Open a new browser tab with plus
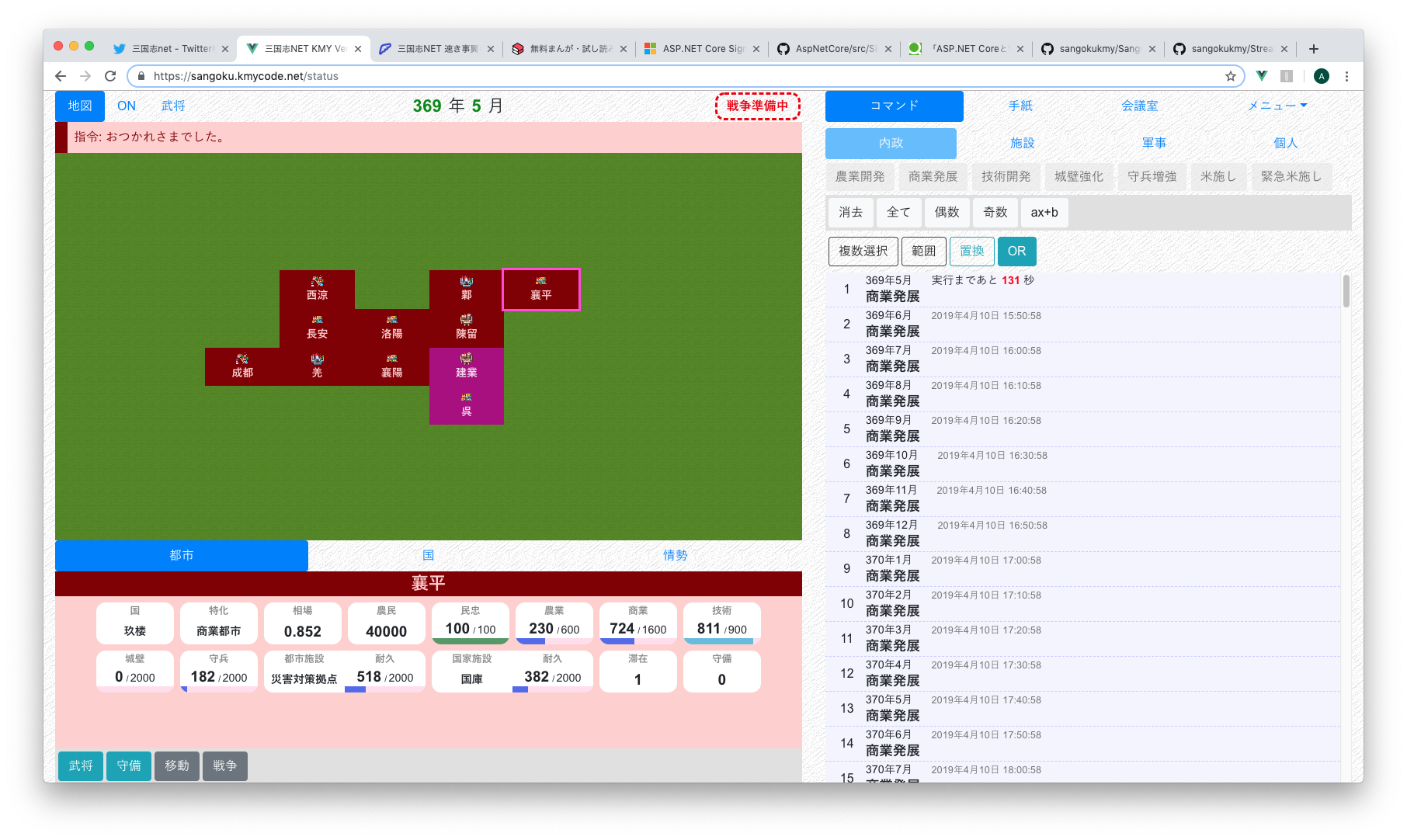This screenshot has height=840, width=1407. click(x=1314, y=49)
